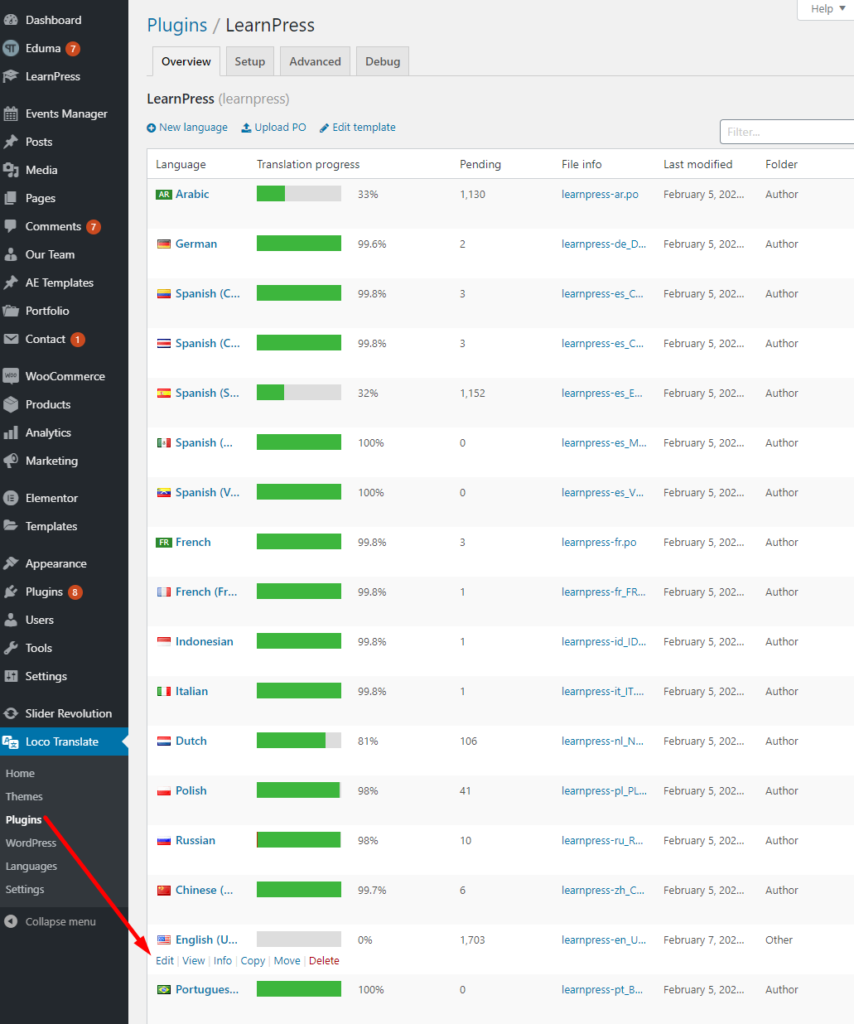Click the pencil icon for Edit template
This screenshot has width=854, height=1024.
(324, 128)
